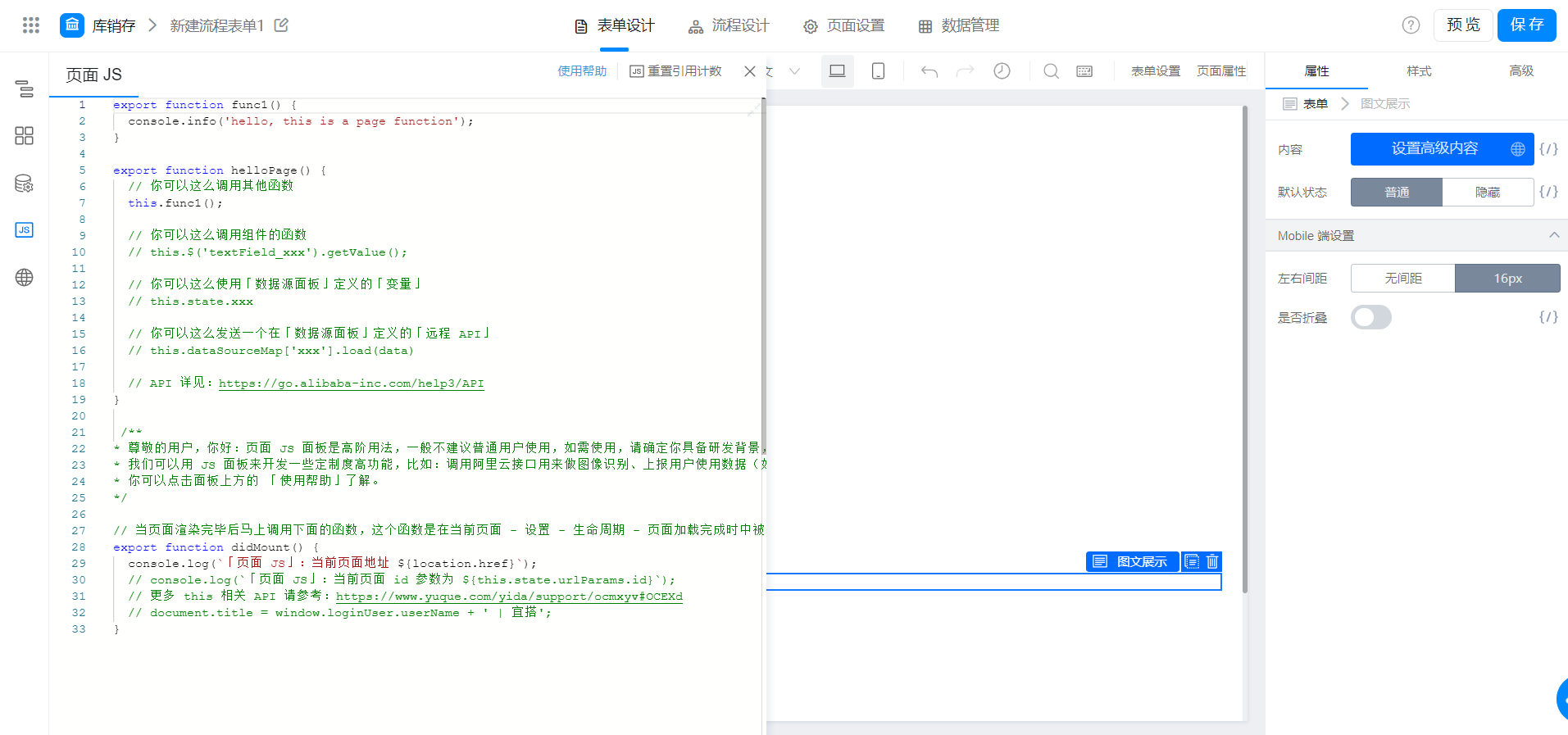The height and width of the screenshot is (735, 1568).
Task: Switch to the mobile device preview icon
Action: tap(878, 71)
